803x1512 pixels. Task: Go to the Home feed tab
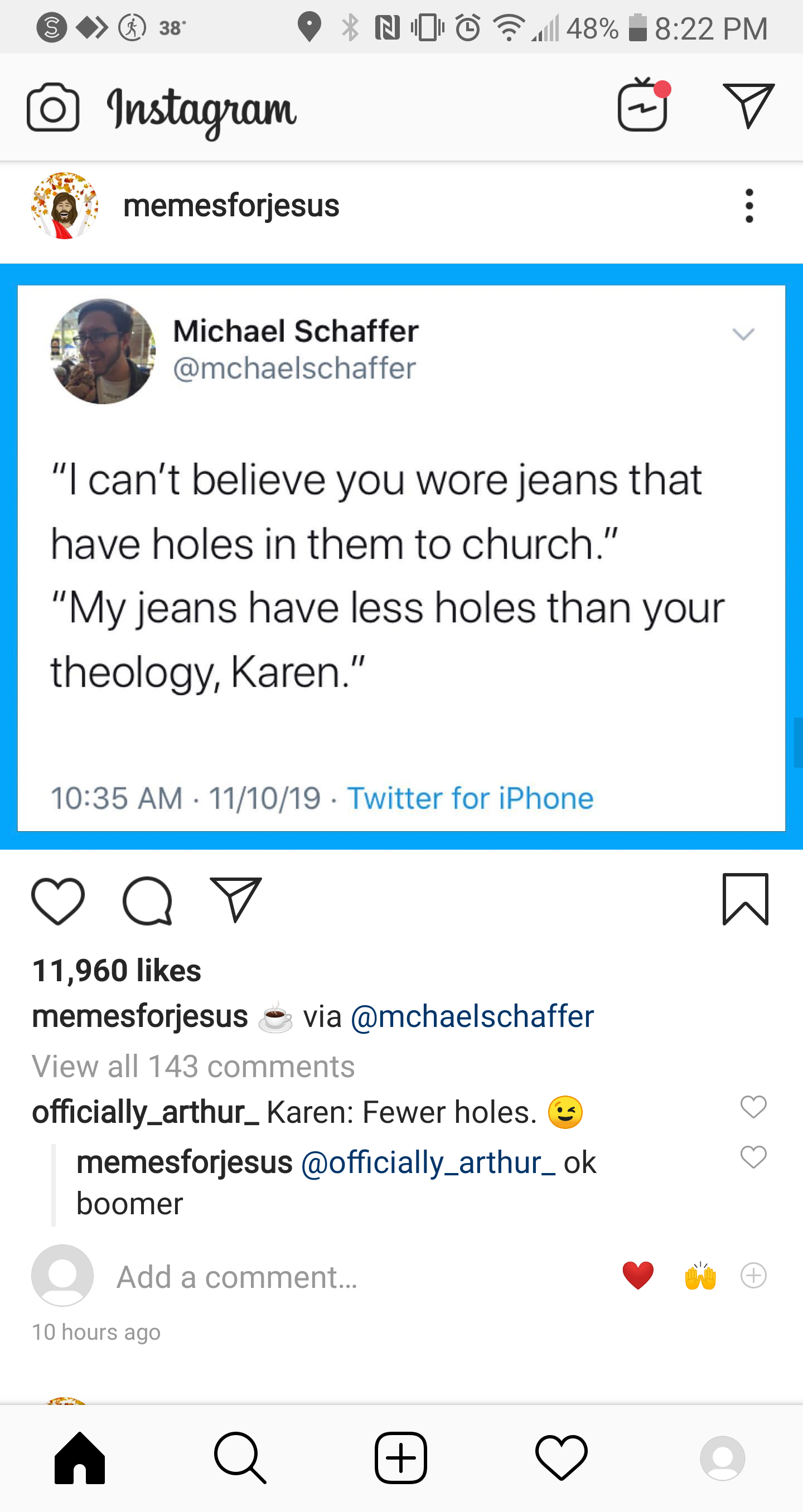[x=80, y=1458]
